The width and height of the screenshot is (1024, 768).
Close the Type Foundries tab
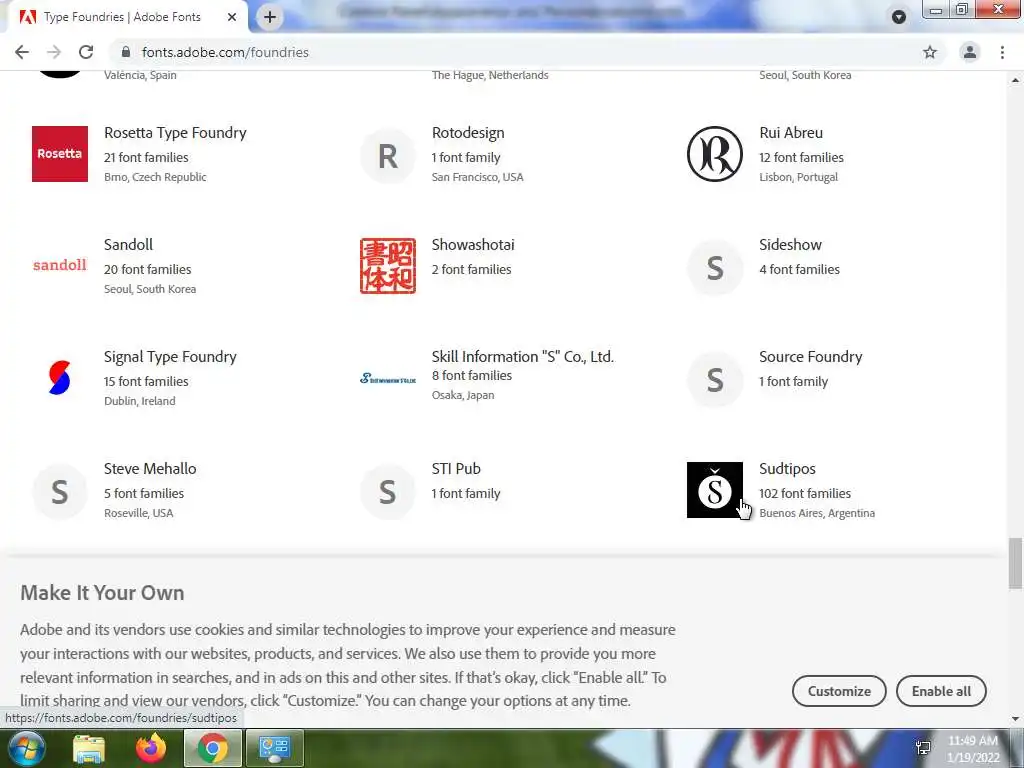pyautogui.click(x=232, y=17)
